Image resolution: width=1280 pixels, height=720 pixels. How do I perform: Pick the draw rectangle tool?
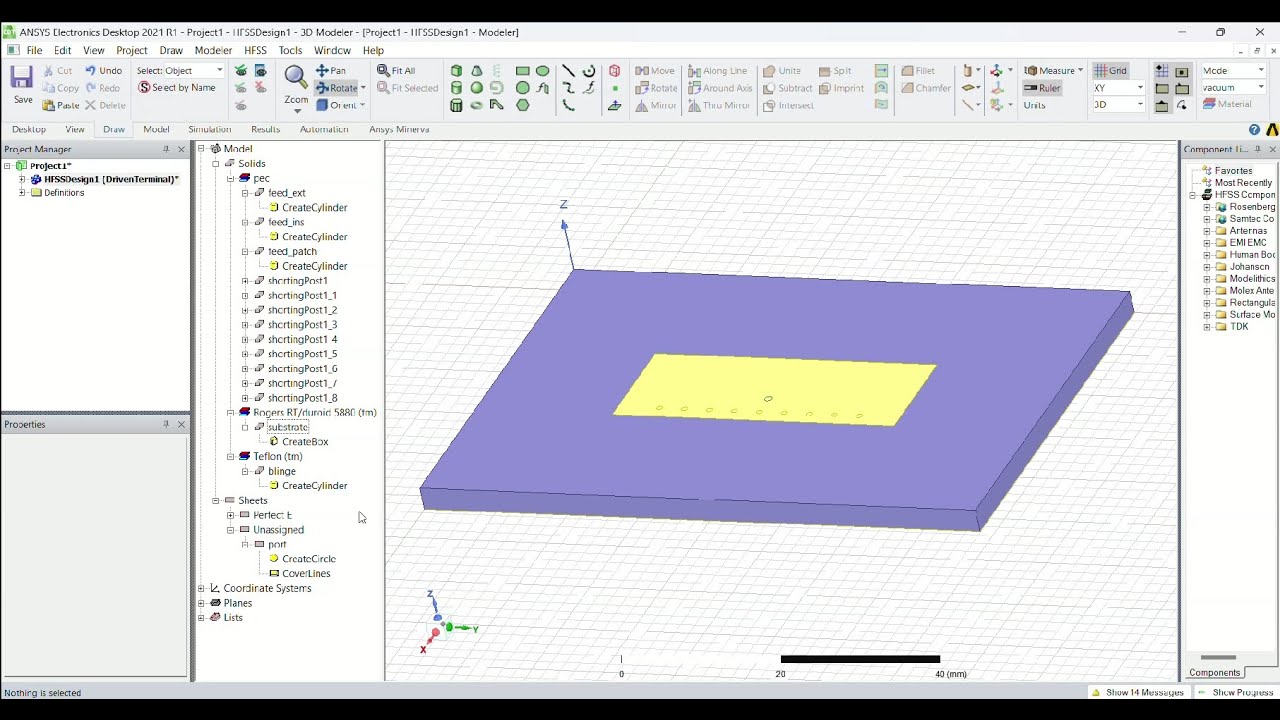click(x=522, y=71)
